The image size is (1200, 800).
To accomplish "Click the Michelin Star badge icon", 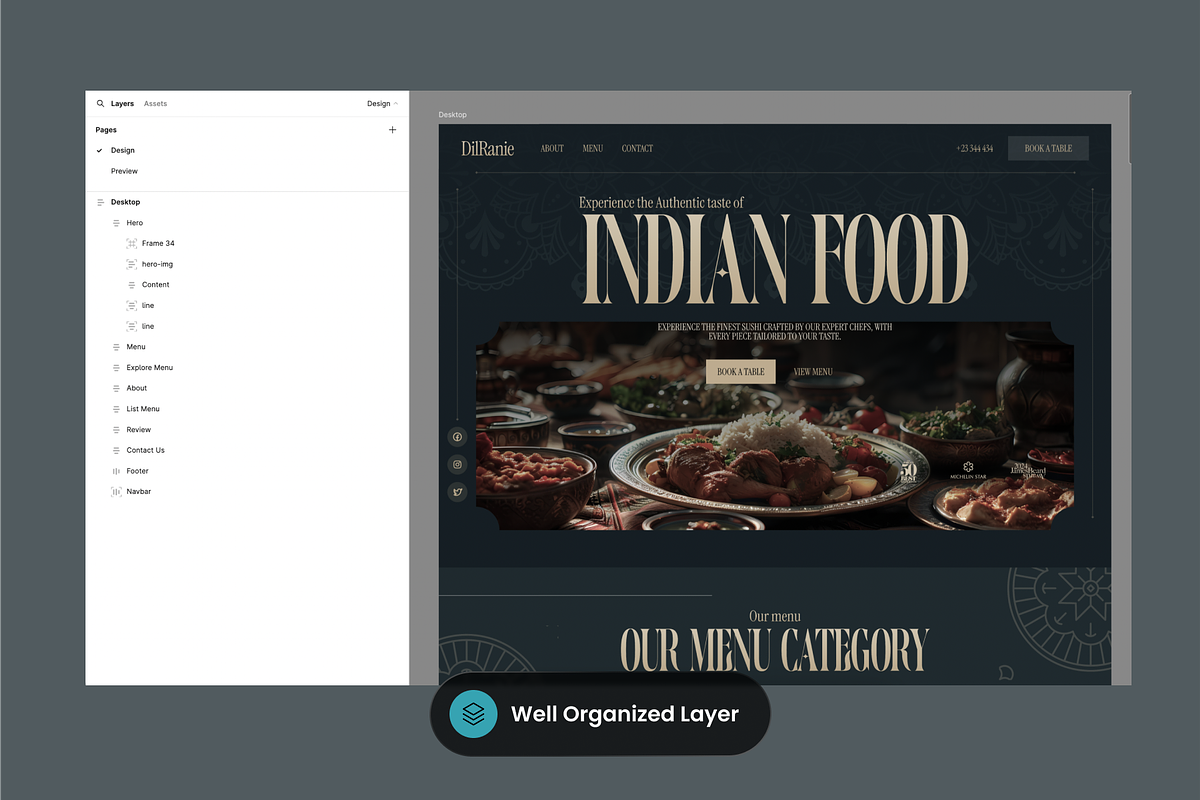I will pos(968,466).
